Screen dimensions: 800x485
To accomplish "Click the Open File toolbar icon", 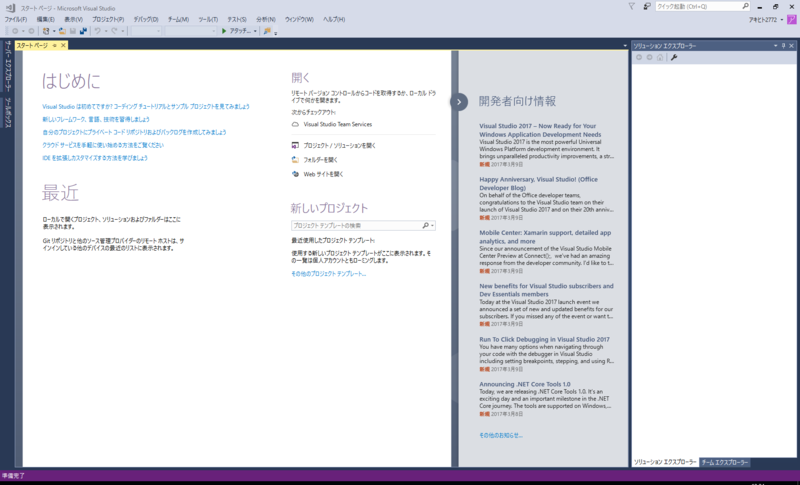I will [62, 31].
